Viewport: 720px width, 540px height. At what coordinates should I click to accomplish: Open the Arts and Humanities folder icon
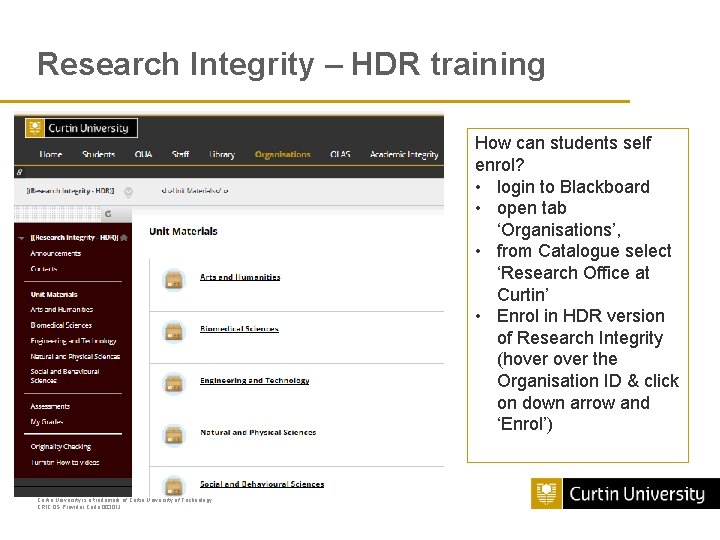[x=174, y=280]
